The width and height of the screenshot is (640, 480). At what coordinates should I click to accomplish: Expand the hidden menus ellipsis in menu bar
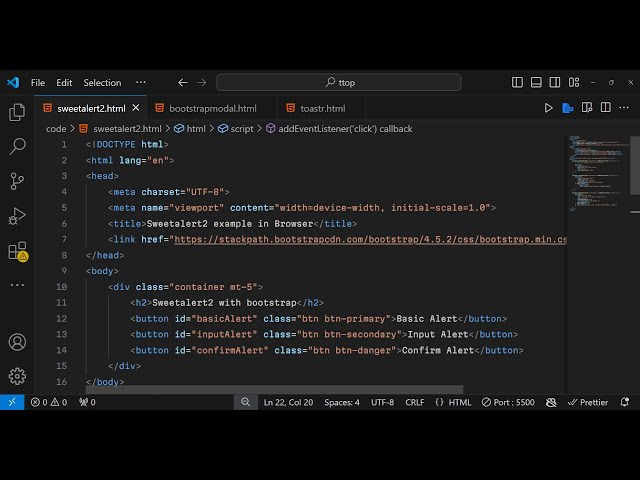click(140, 82)
